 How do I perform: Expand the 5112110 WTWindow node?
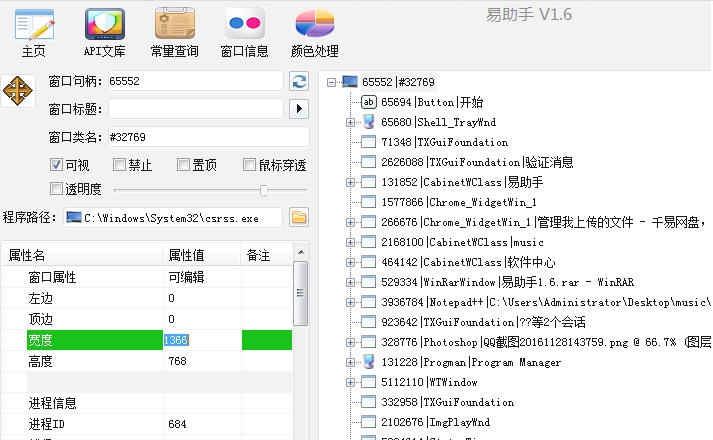pyautogui.click(x=350, y=382)
